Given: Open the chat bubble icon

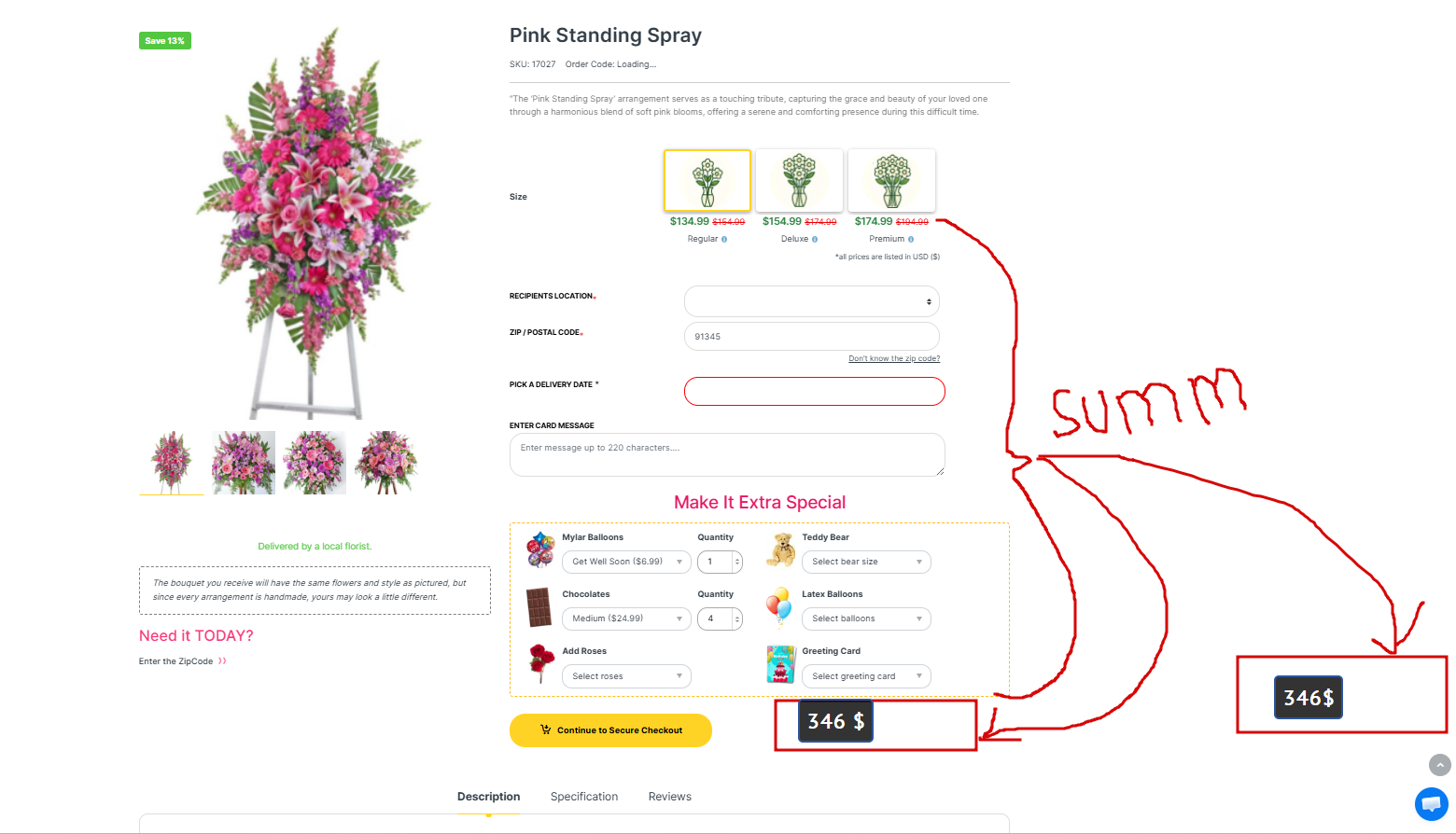Looking at the screenshot, I should [x=1432, y=804].
